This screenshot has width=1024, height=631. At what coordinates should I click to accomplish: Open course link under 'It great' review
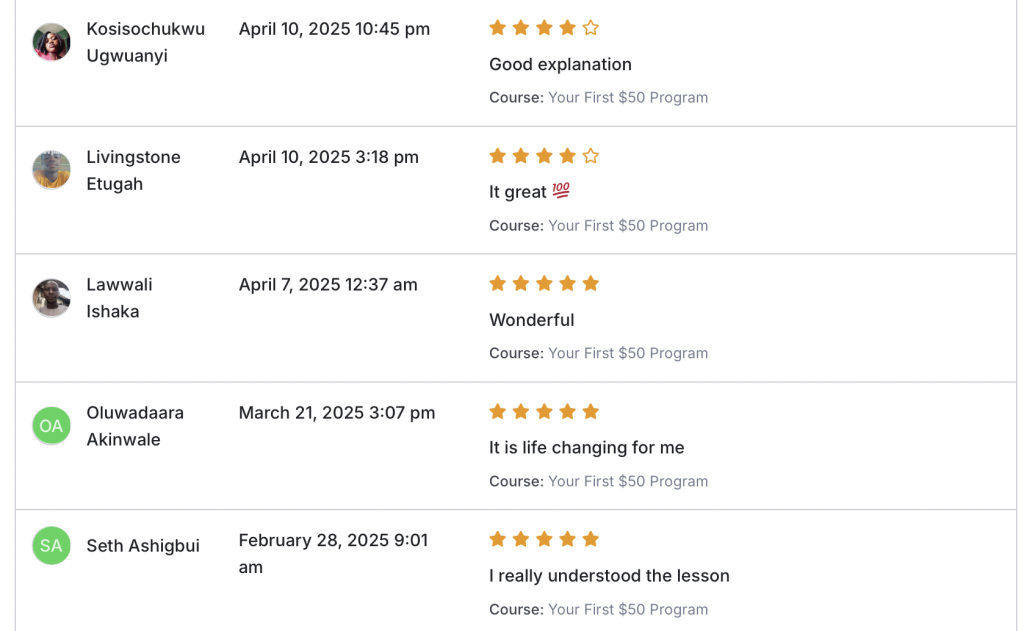[627, 226]
